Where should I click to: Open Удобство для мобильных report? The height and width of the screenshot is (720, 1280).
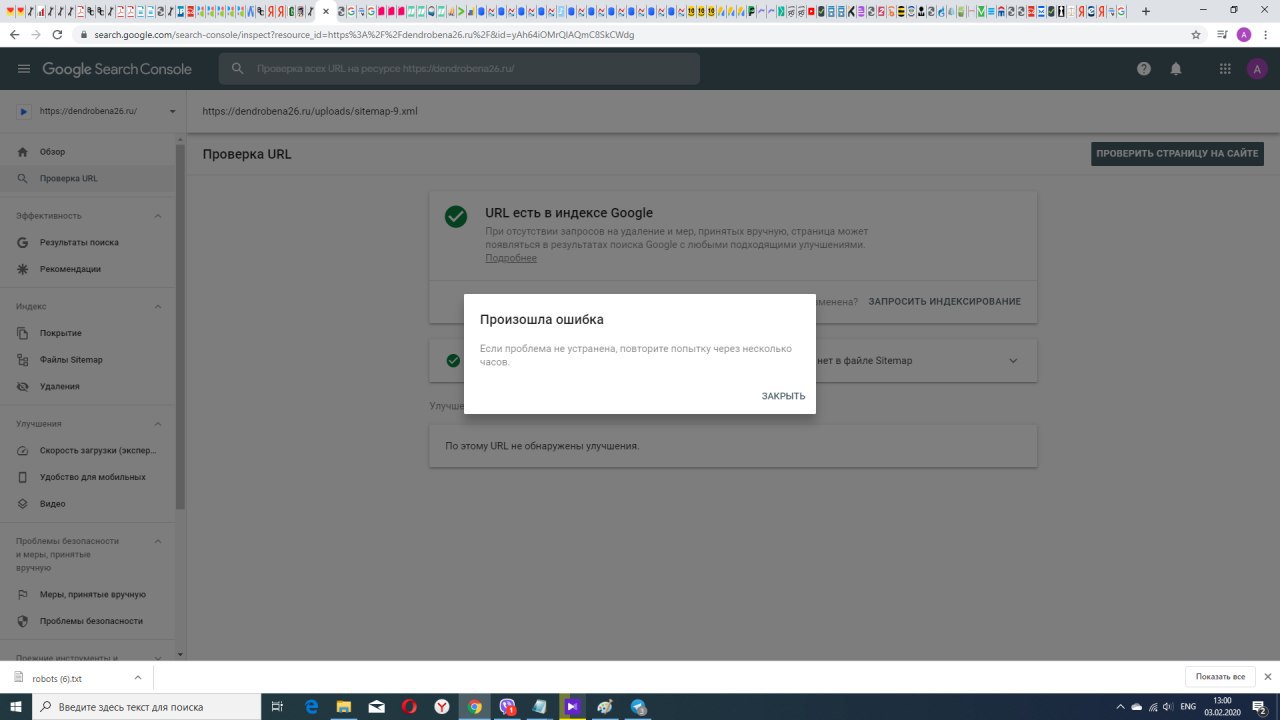click(x=88, y=478)
